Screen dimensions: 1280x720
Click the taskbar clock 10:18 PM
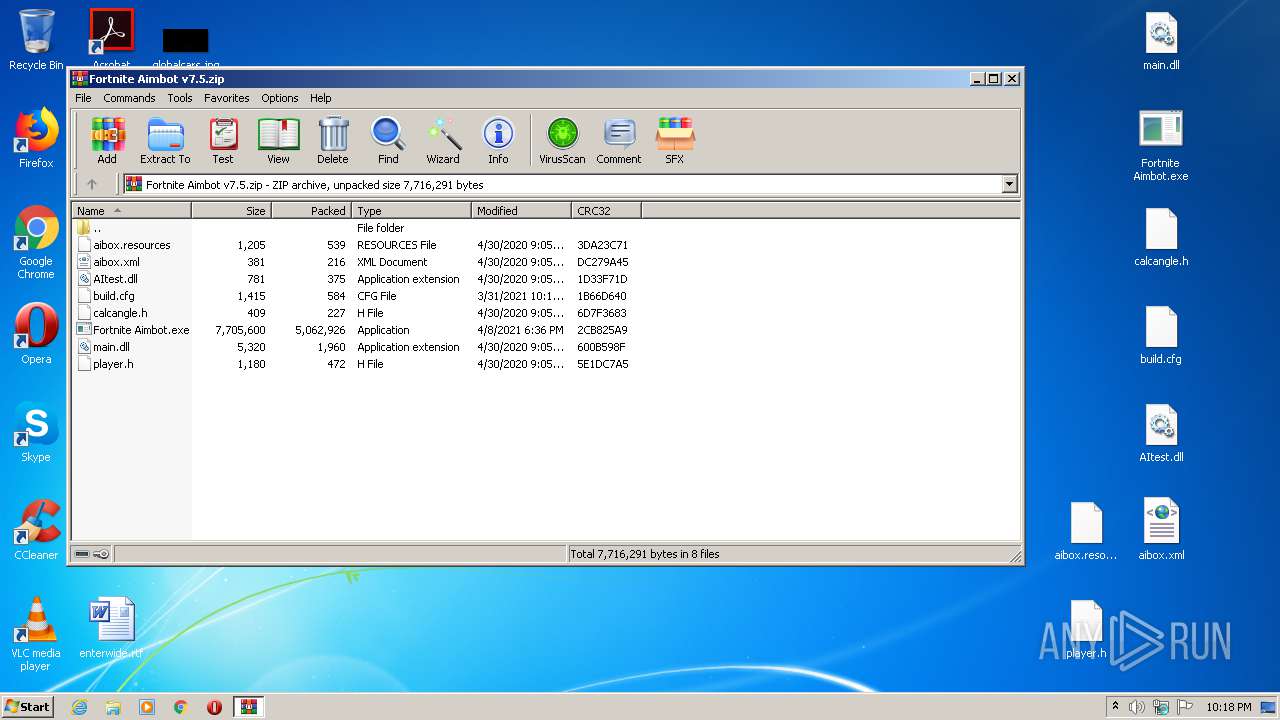tap(1228, 707)
